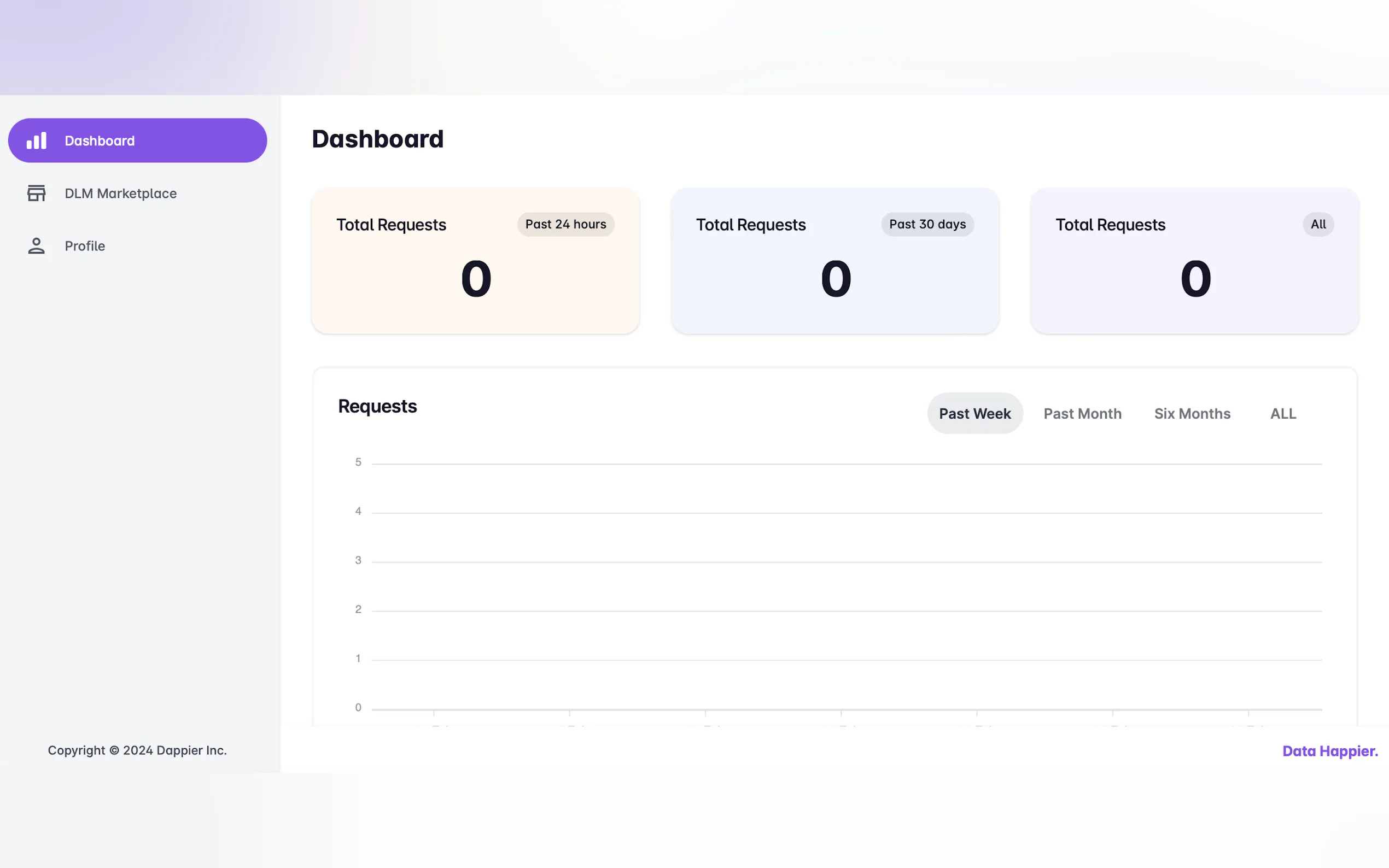Select the Past Week chart range
The height and width of the screenshot is (868, 1389).
coord(974,413)
